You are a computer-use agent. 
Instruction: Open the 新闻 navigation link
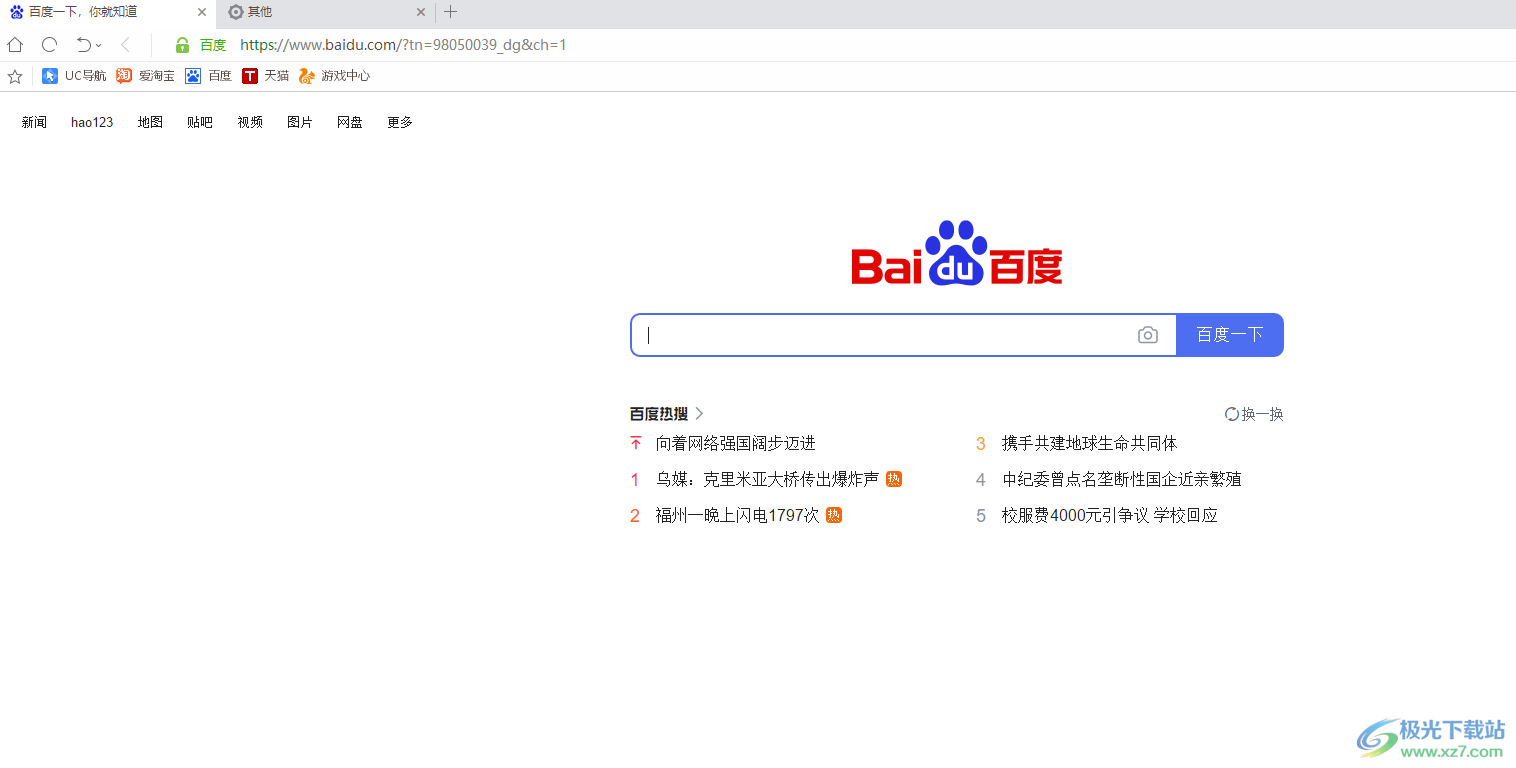tap(34, 122)
